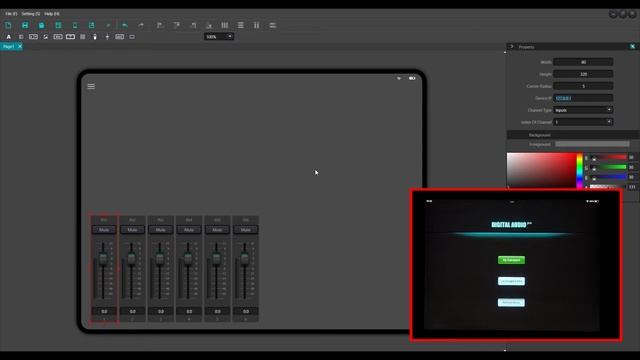The width and height of the screenshot is (640, 360).
Task: Select the last rectangle widget tool
Action: pos(132,37)
